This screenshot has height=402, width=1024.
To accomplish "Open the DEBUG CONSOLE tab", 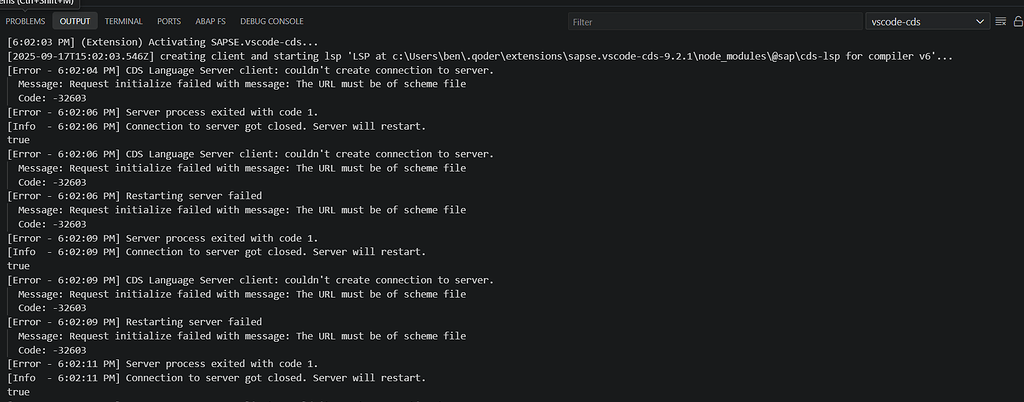I will point(271,21).
